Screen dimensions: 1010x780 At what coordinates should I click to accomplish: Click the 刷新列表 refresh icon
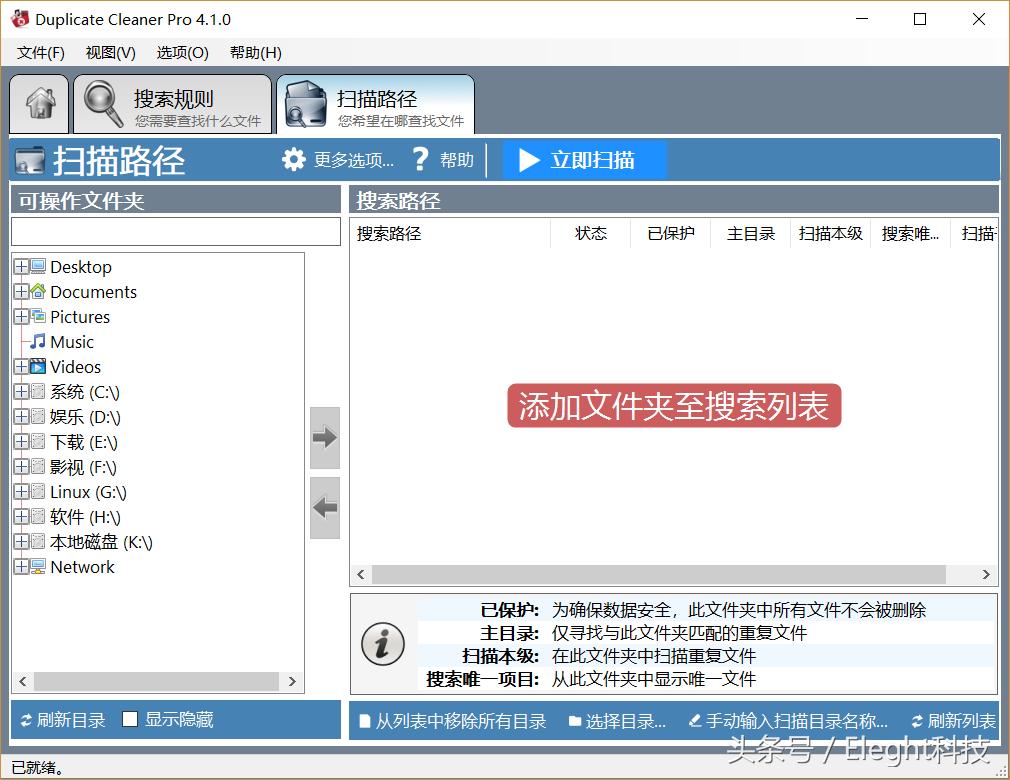pos(919,719)
